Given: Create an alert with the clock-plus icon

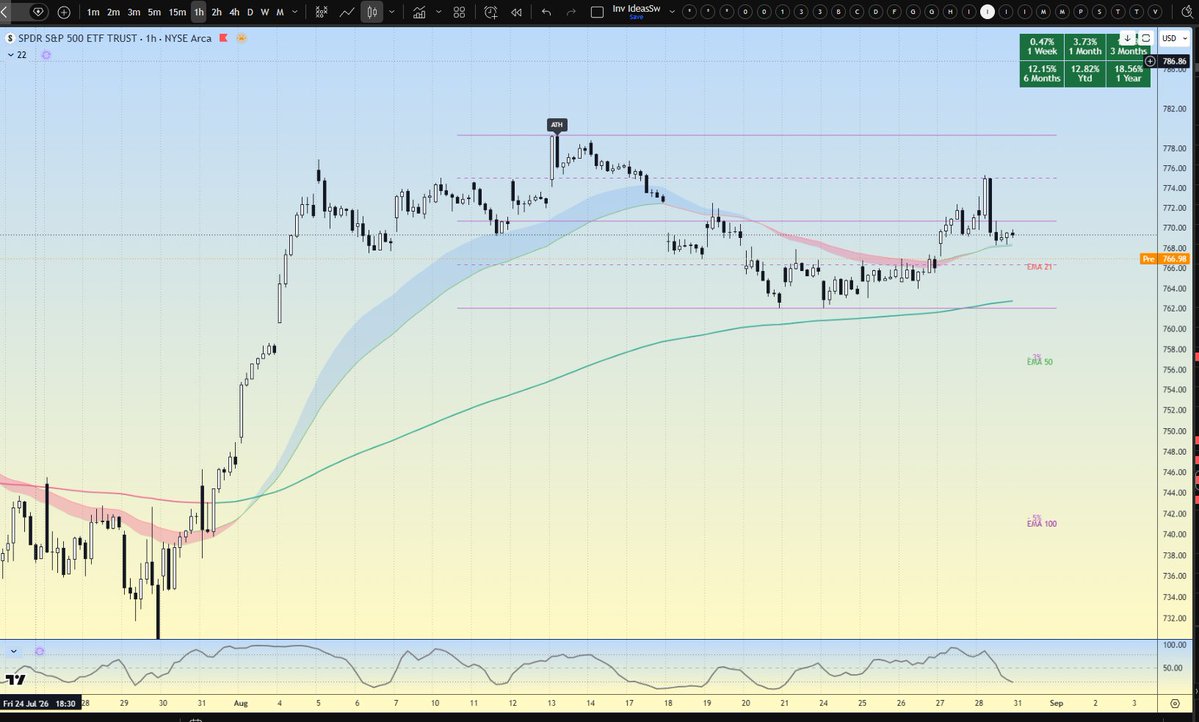Looking at the screenshot, I should [491, 11].
